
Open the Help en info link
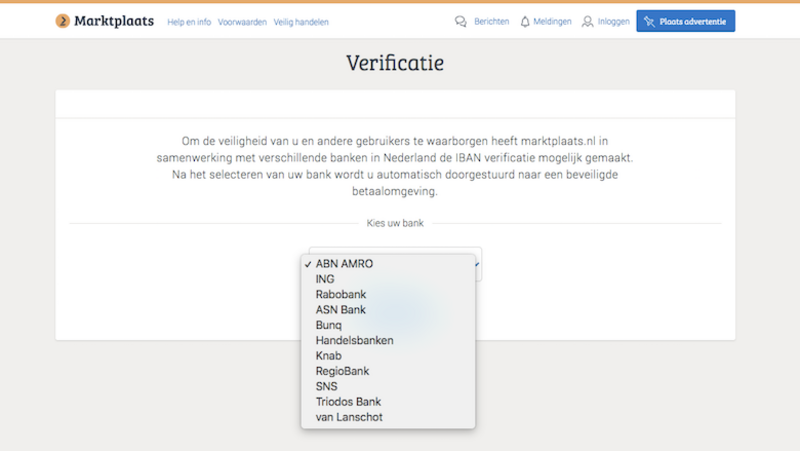(x=189, y=22)
